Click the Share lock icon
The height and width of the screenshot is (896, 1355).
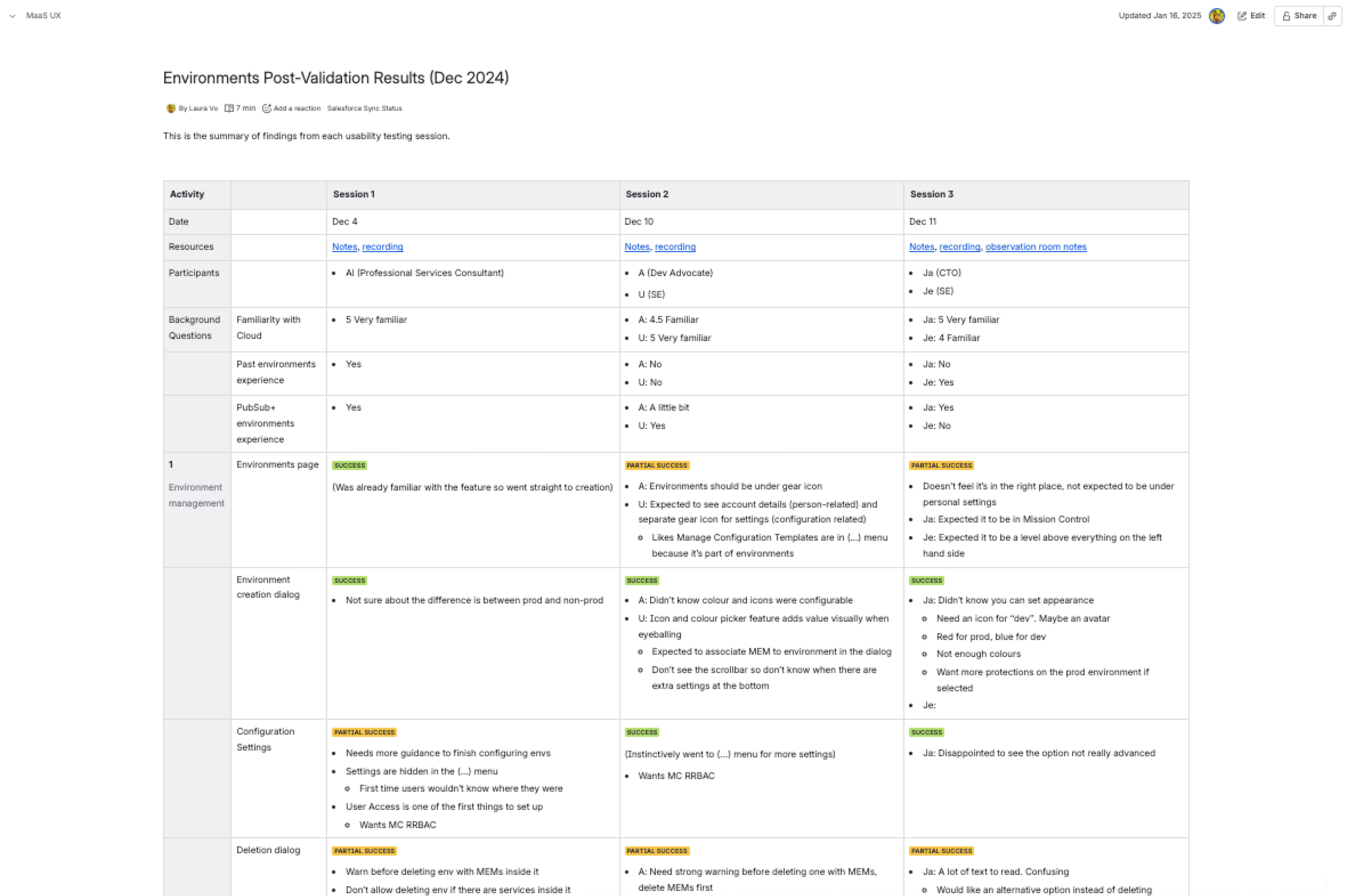point(1286,16)
